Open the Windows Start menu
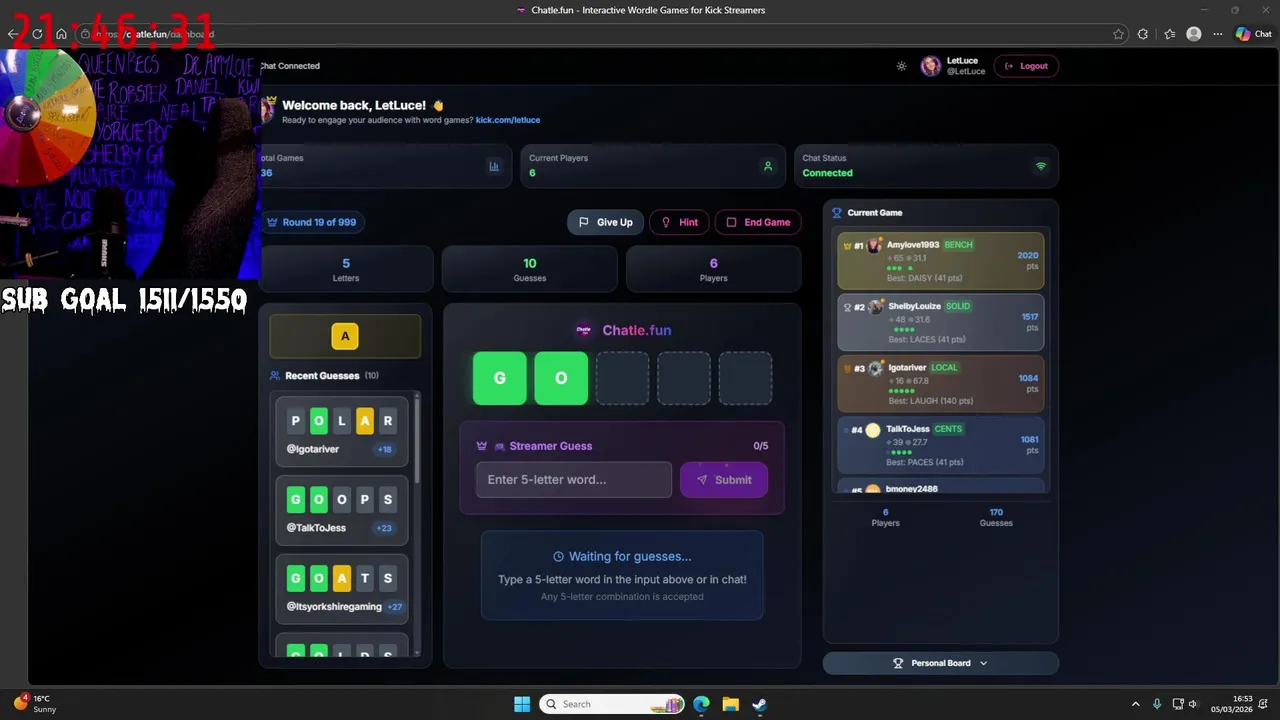This screenshot has width=1280, height=720. coord(522,704)
